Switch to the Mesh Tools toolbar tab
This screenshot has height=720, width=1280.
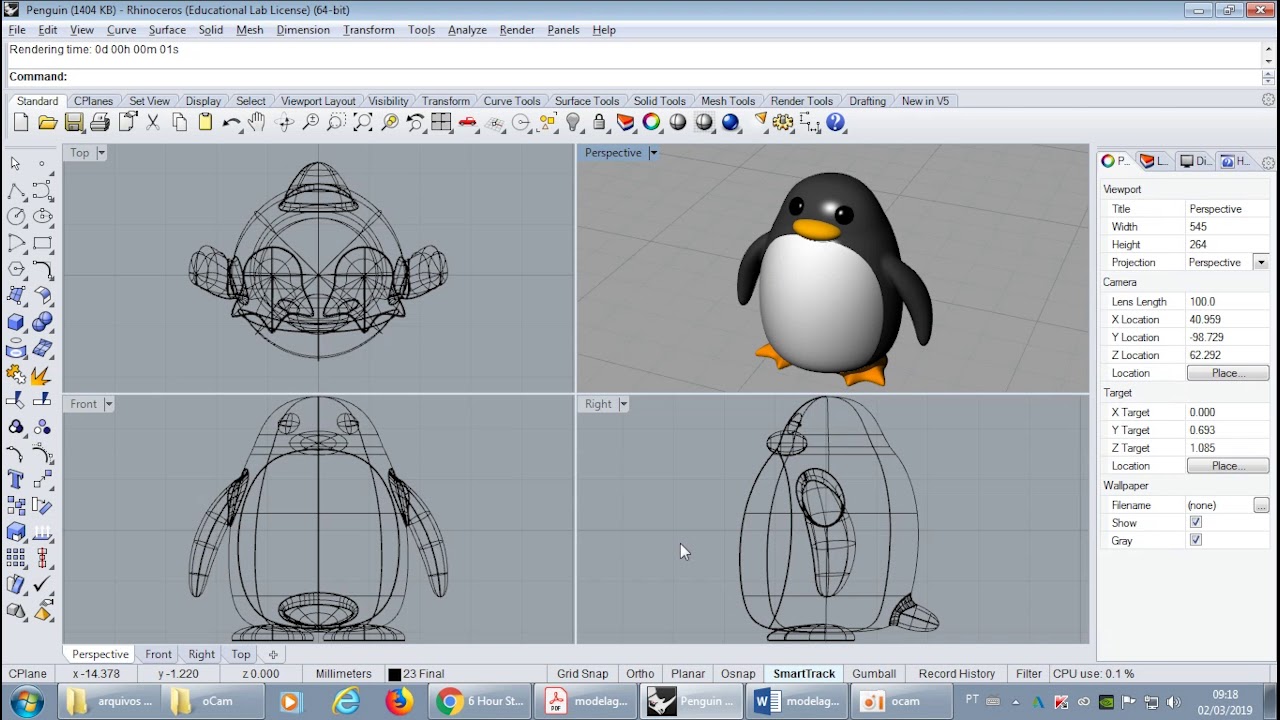click(x=728, y=101)
